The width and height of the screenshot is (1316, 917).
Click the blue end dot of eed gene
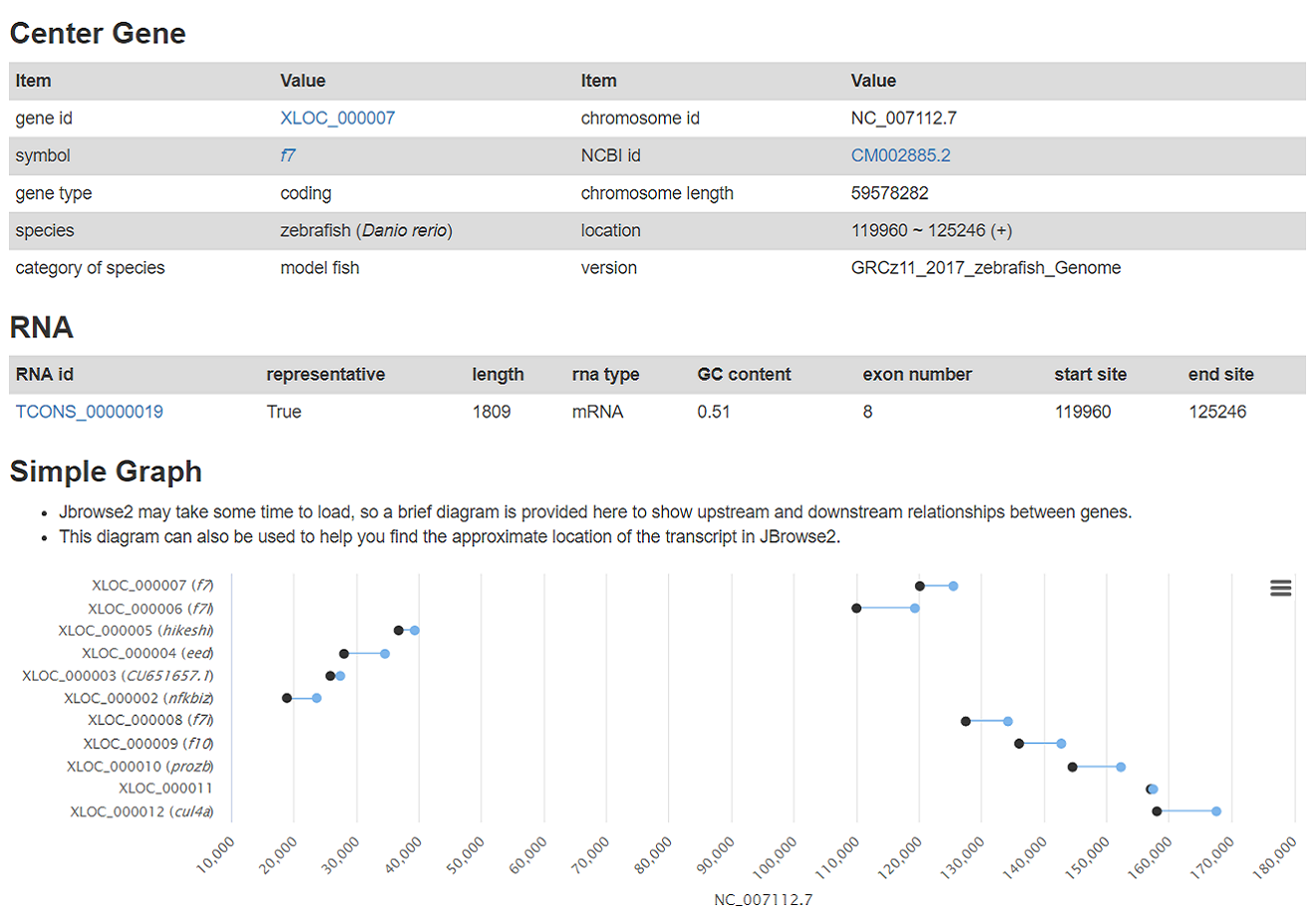point(385,654)
